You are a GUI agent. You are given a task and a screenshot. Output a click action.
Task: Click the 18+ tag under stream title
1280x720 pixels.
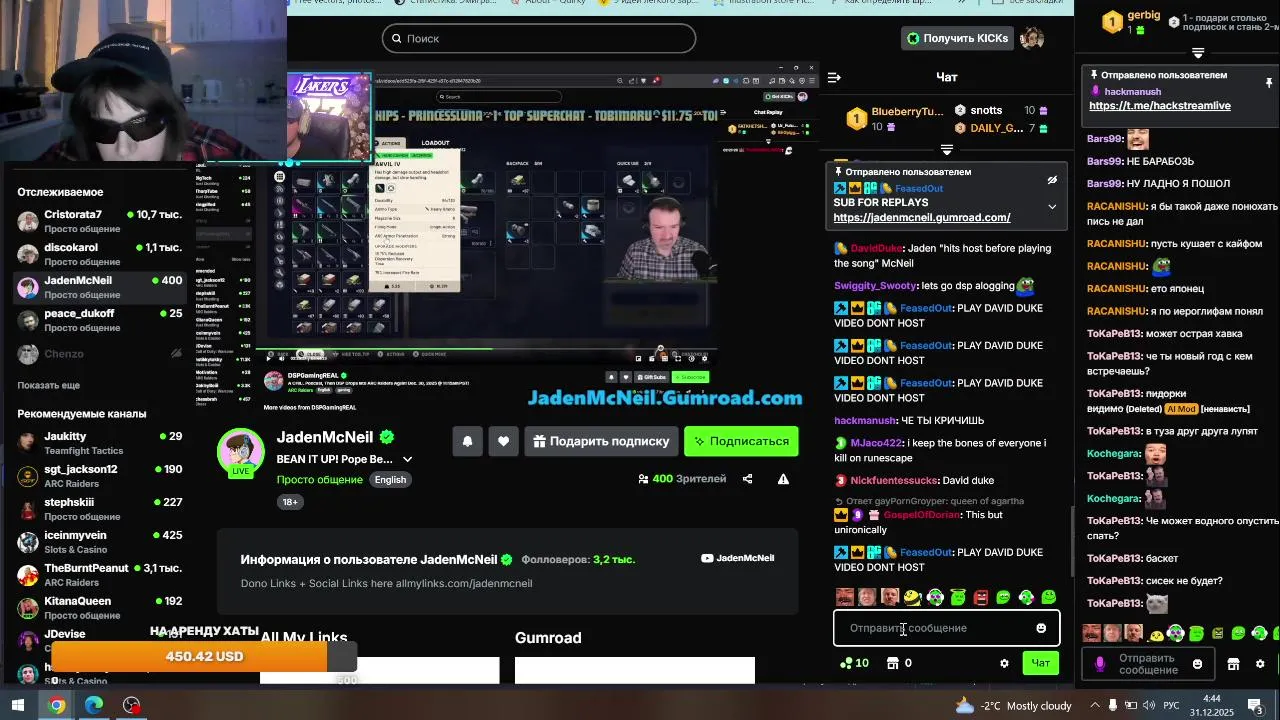click(x=290, y=501)
